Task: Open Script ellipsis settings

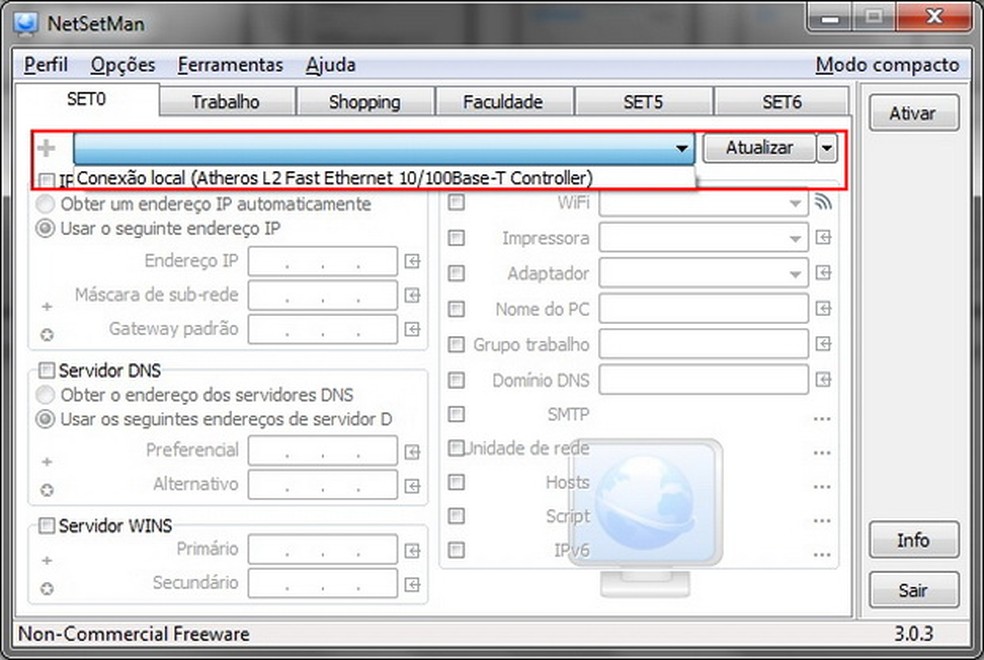Action: (822, 521)
